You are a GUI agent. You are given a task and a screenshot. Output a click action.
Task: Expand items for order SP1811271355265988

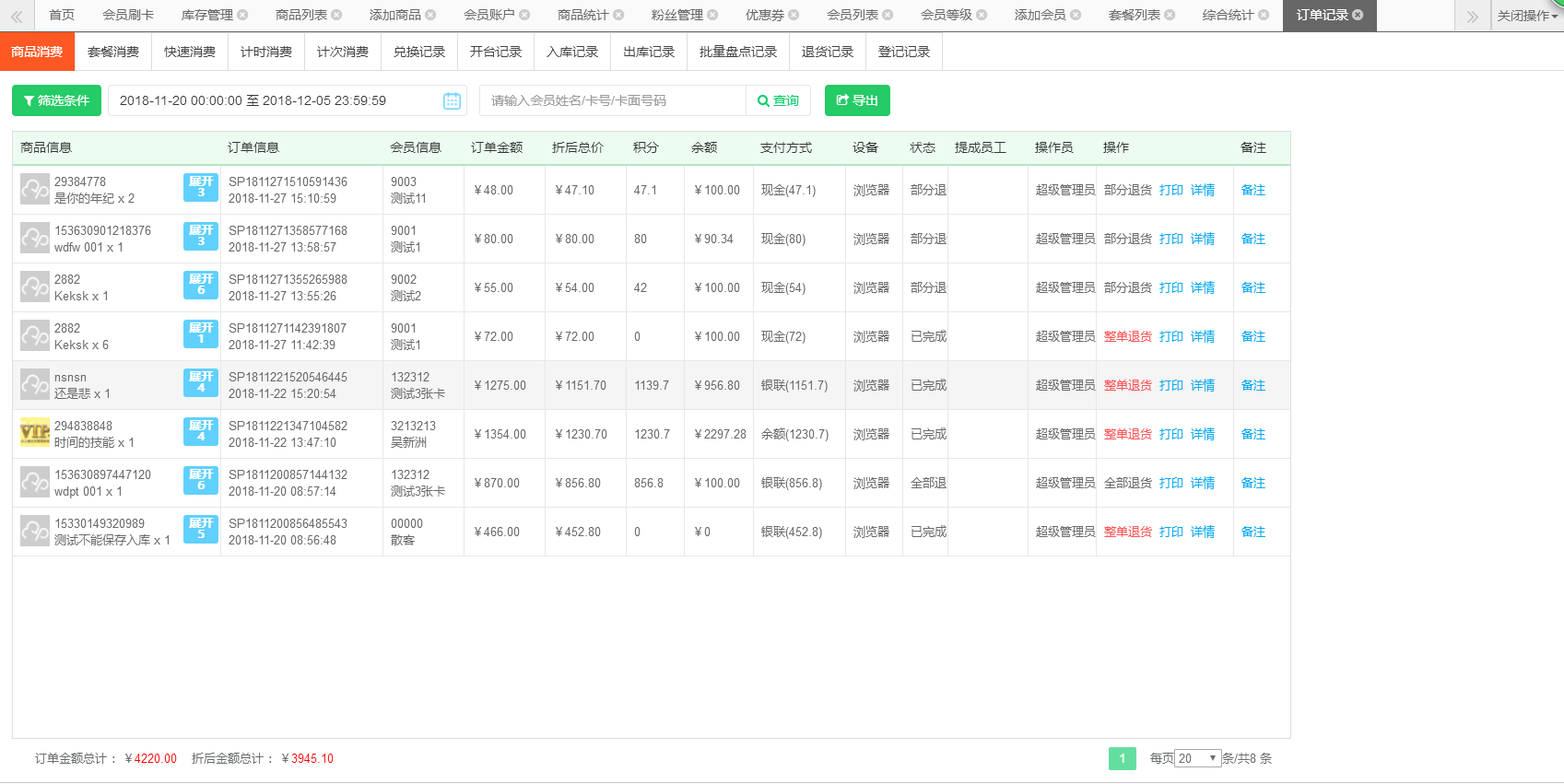(x=201, y=285)
